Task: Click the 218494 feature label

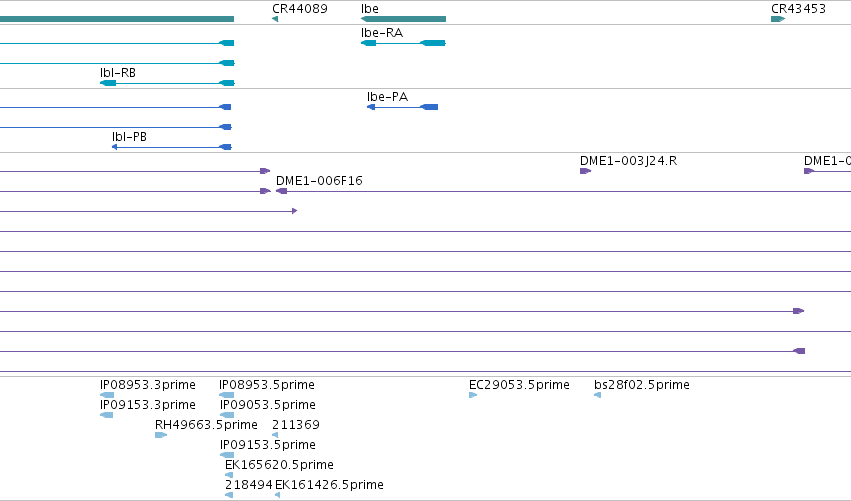Action: click(x=249, y=485)
